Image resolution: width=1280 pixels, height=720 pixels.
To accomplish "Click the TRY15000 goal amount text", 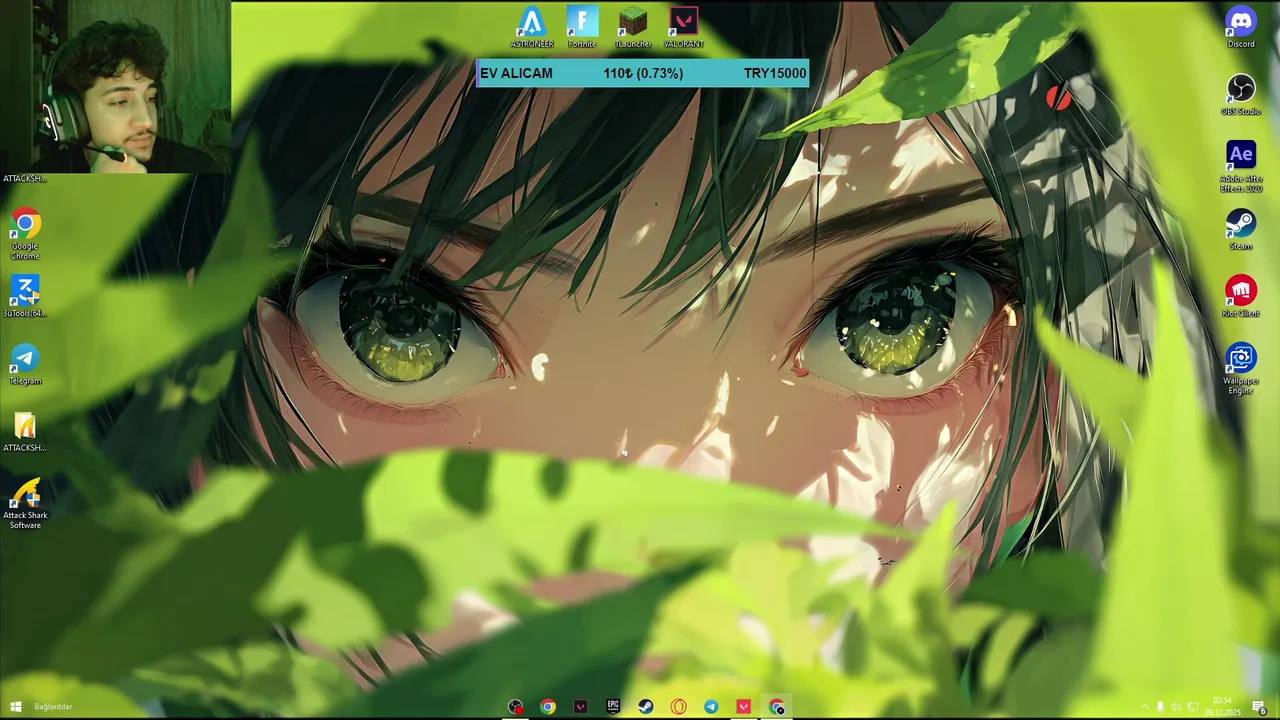I will pyautogui.click(x=775, y=73).
